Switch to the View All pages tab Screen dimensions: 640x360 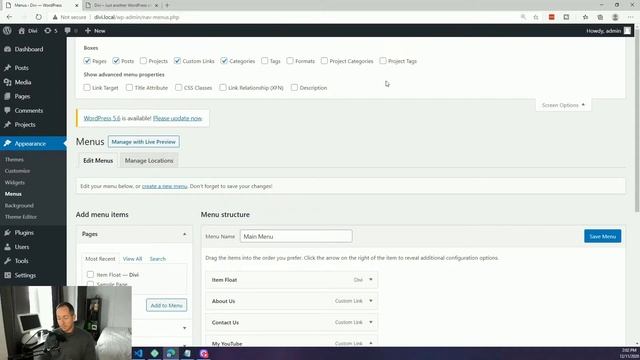[132, 259]
